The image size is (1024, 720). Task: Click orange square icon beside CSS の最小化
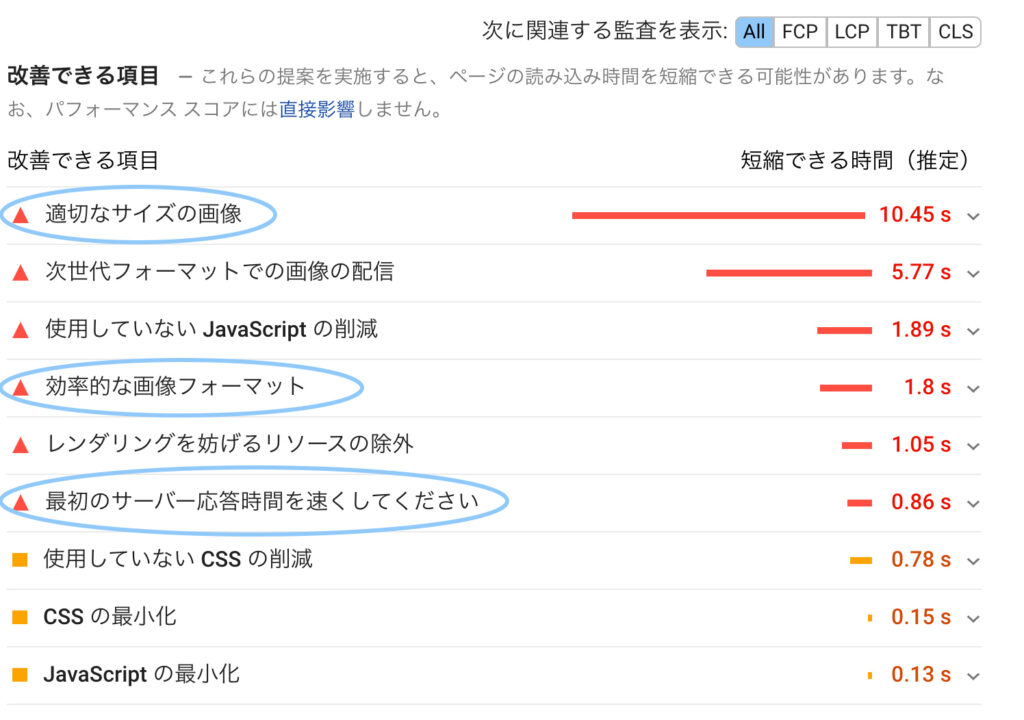point(20,617)
